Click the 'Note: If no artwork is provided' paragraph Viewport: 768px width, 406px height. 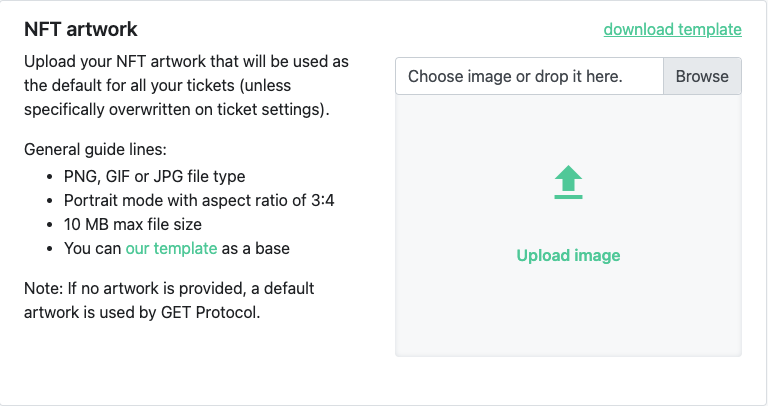point(169,300)
